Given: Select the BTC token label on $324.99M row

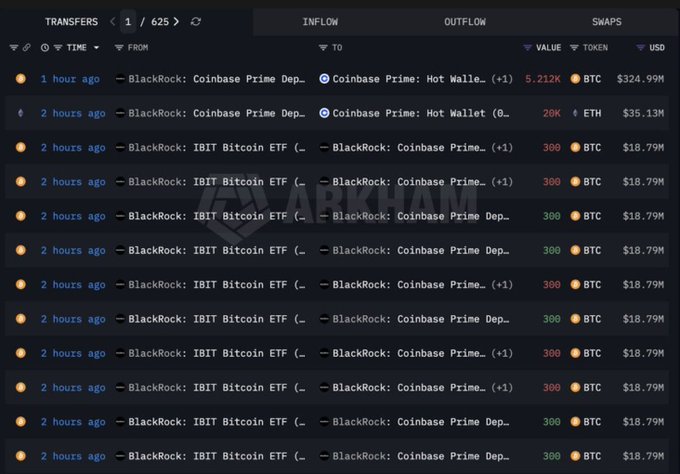Looking at the screenshot, I should tap(592, 79).
